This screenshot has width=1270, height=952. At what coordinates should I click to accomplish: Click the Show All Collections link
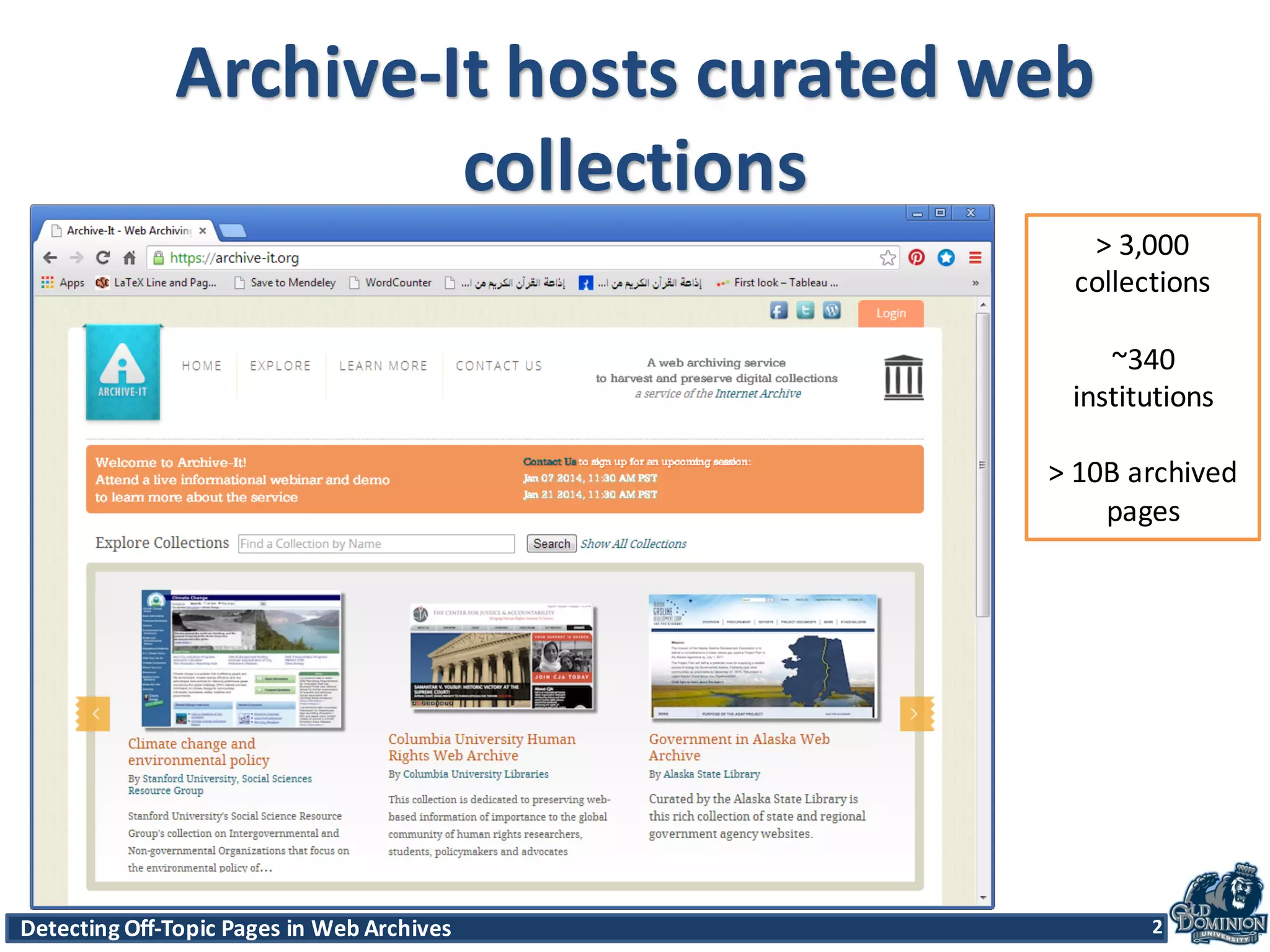(x=633, y=544)
